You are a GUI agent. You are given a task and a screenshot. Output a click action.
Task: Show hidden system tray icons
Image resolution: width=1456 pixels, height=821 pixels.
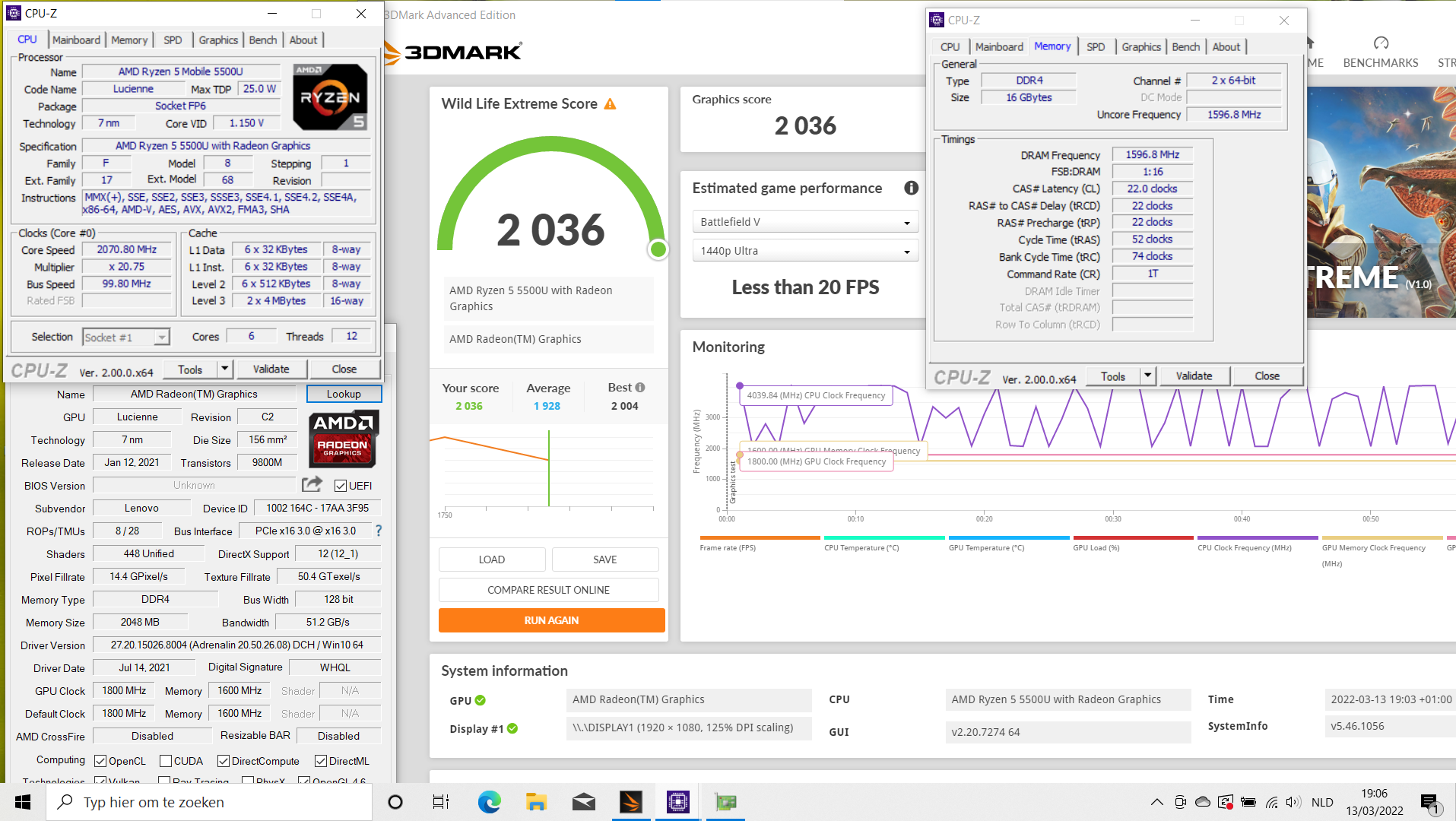tap(1156, 802)
